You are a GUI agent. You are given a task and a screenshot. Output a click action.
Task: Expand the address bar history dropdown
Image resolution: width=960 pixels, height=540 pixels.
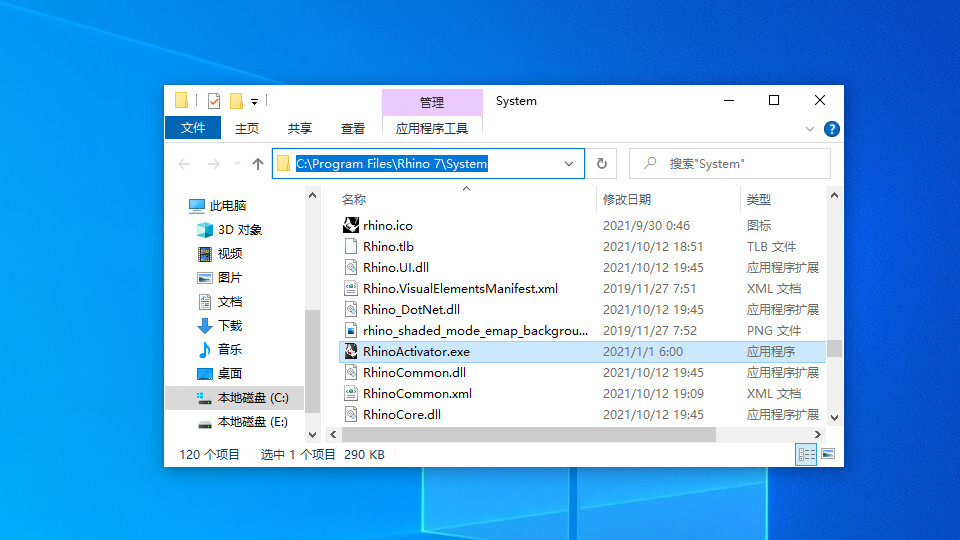point(569,164)
